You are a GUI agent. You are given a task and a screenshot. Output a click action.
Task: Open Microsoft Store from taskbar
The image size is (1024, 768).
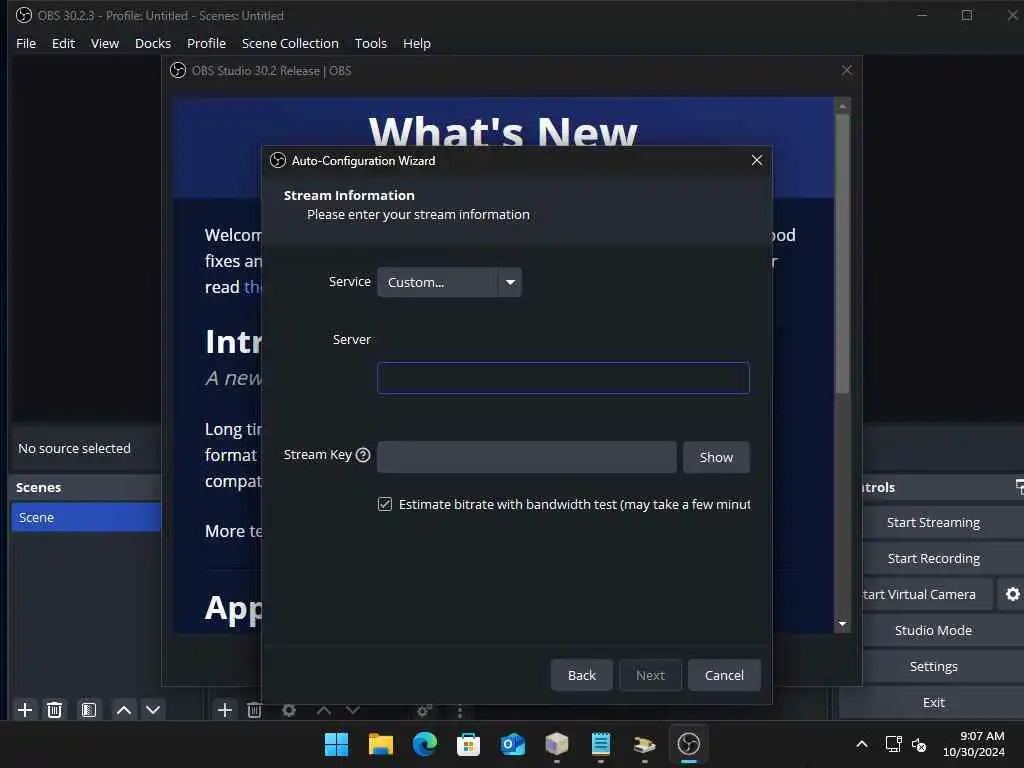click(x=468, y=744)
